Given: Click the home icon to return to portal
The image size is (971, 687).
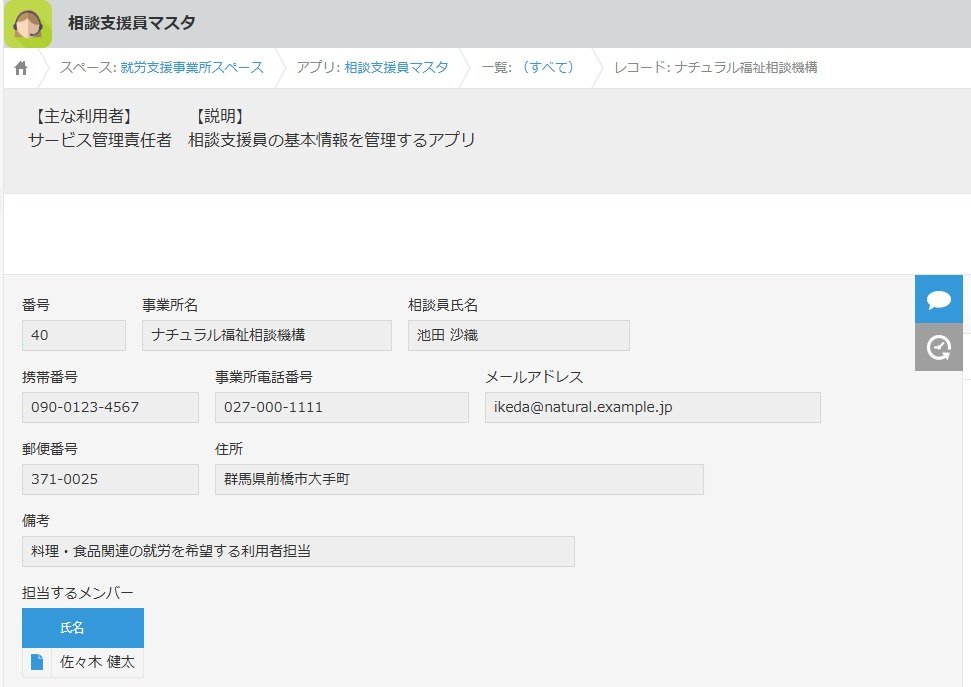Looking at the screenshot, I should click(x=20, y=68).
